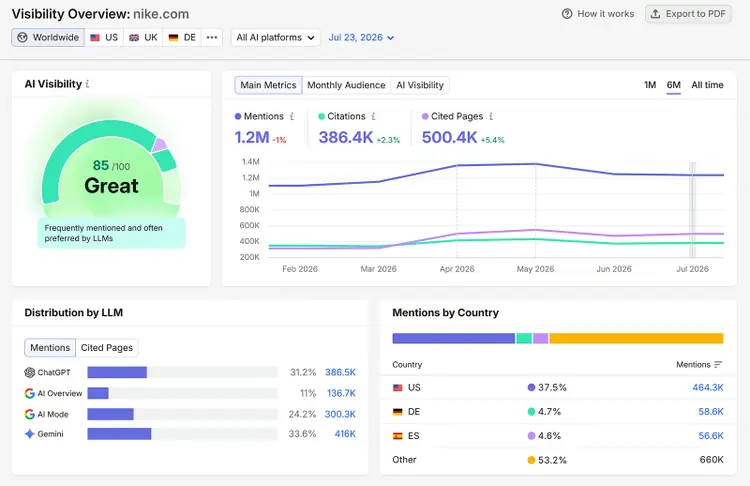
Task: Select the All time range
Action: 707,85
